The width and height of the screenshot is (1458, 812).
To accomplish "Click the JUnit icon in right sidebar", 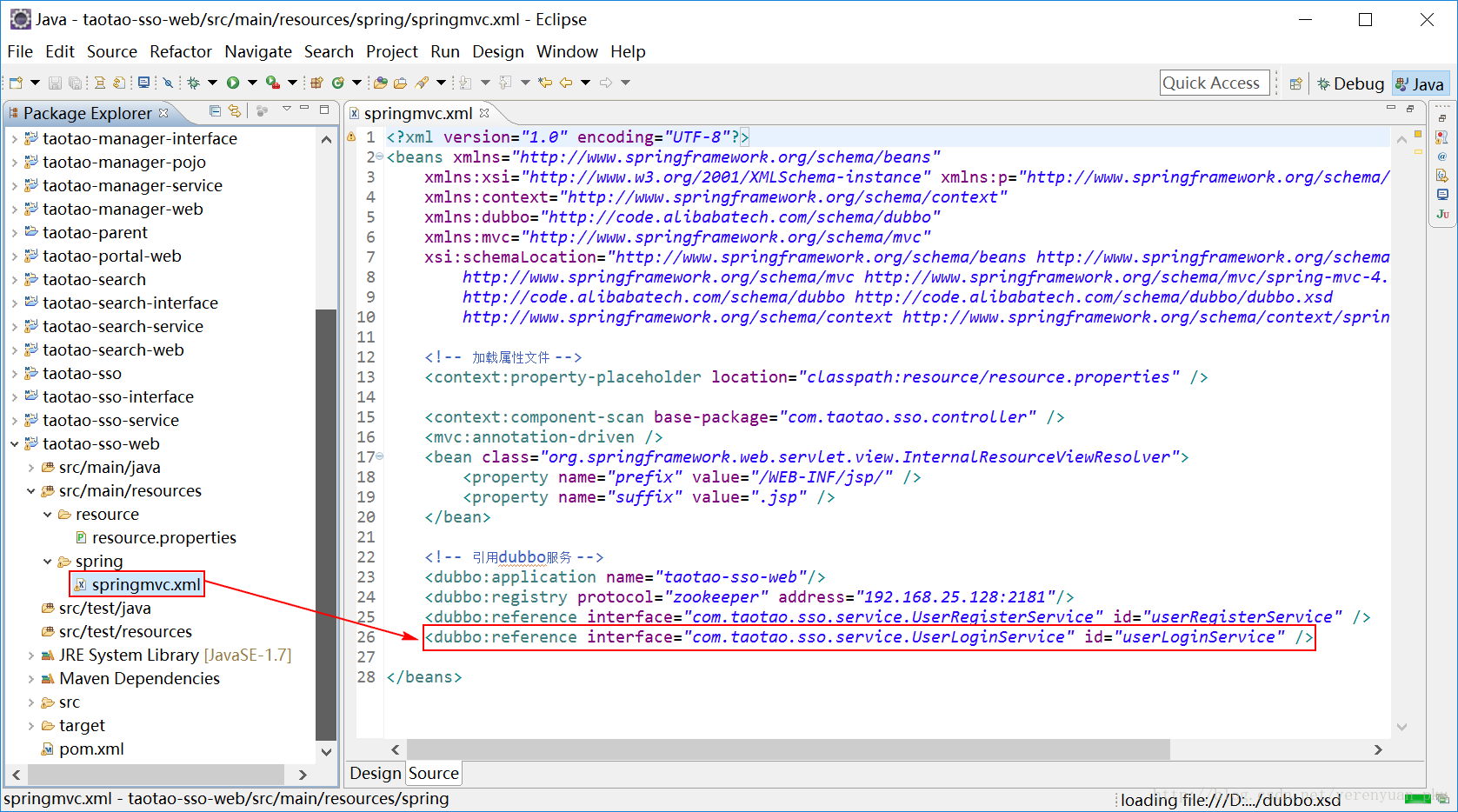I will pyautogui.click(x=1442, y=214).
